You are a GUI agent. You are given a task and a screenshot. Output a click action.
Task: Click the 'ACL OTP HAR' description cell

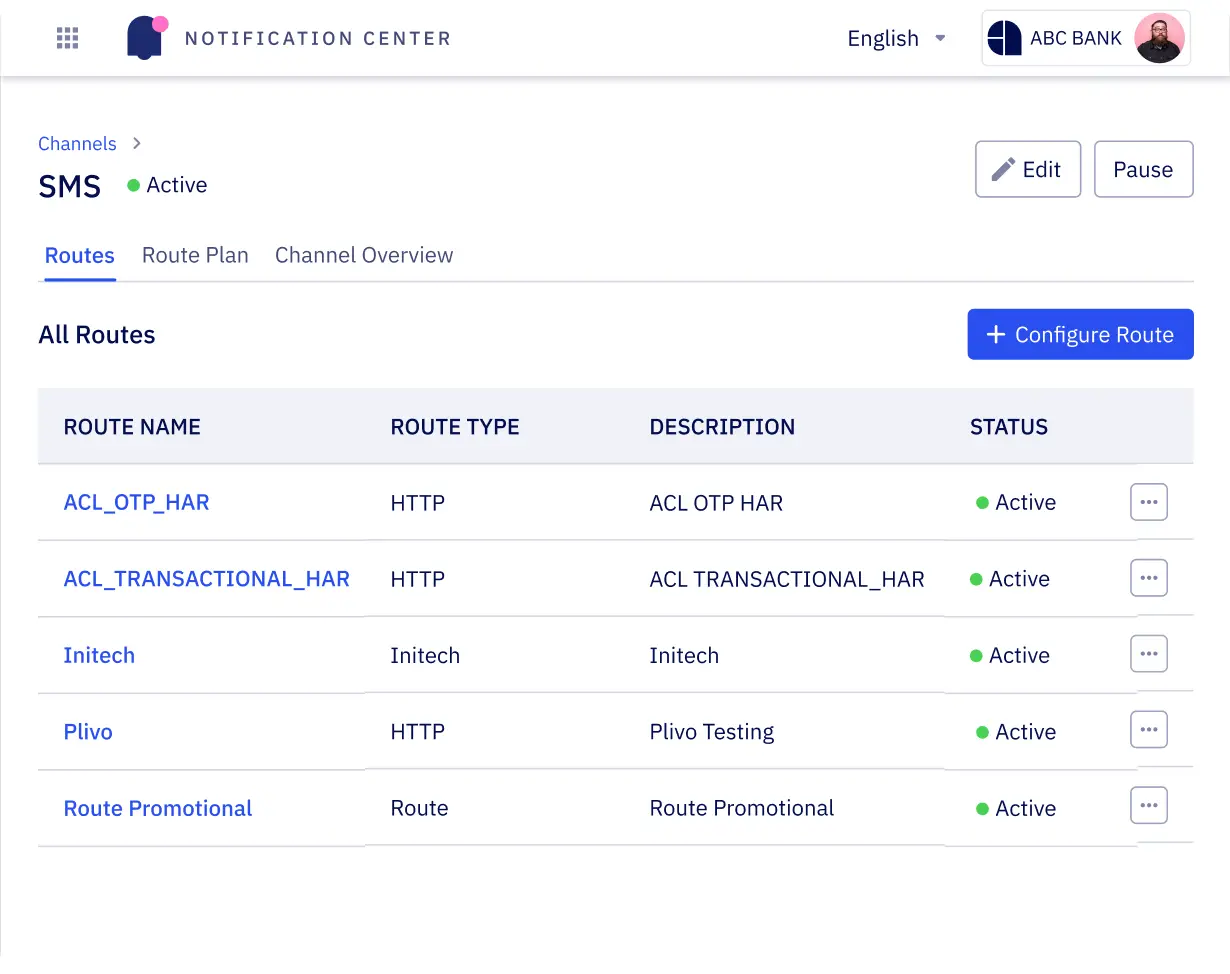click(716, 502)
